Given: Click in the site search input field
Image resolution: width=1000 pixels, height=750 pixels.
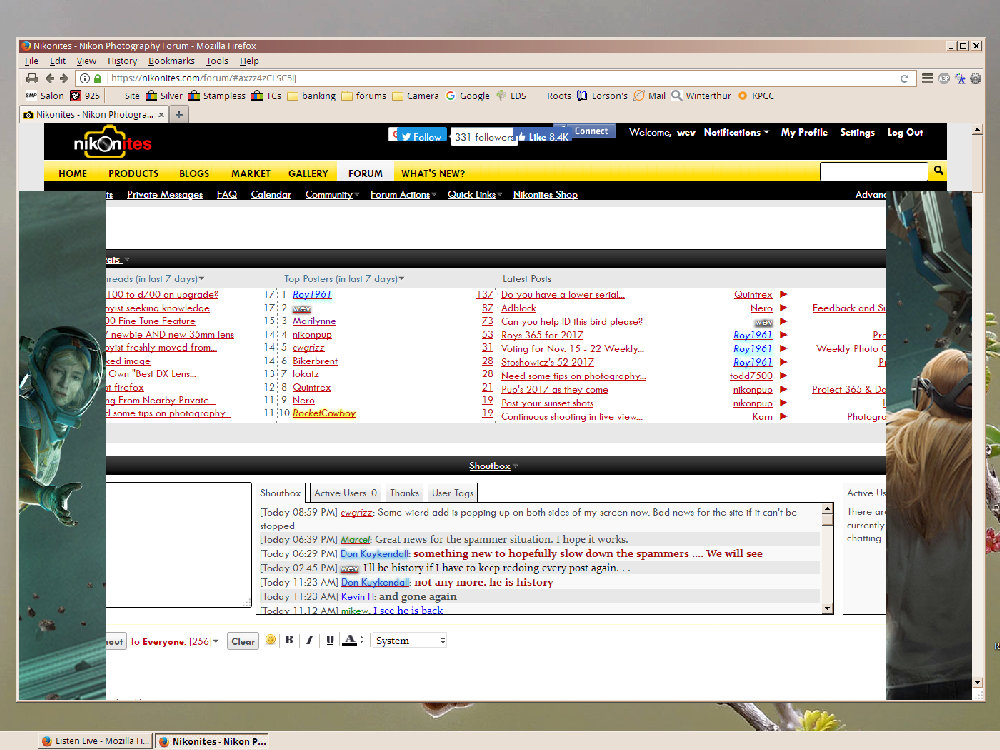Looking at the screenshot, I should pyautogui.click(x=873, y=172).
